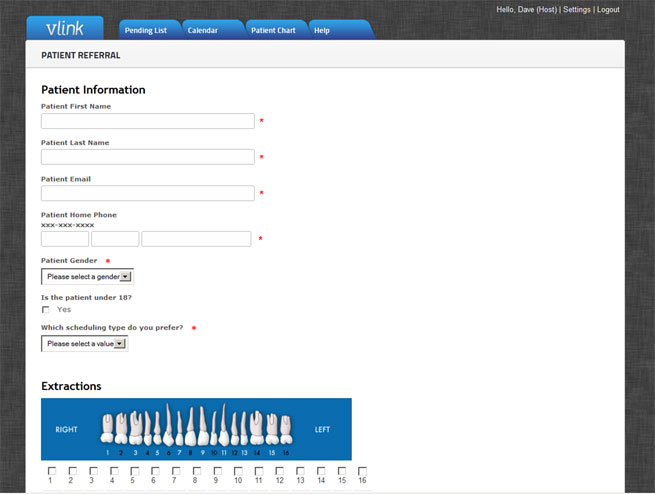Click the RIGHT label on tooth chart

66,429
